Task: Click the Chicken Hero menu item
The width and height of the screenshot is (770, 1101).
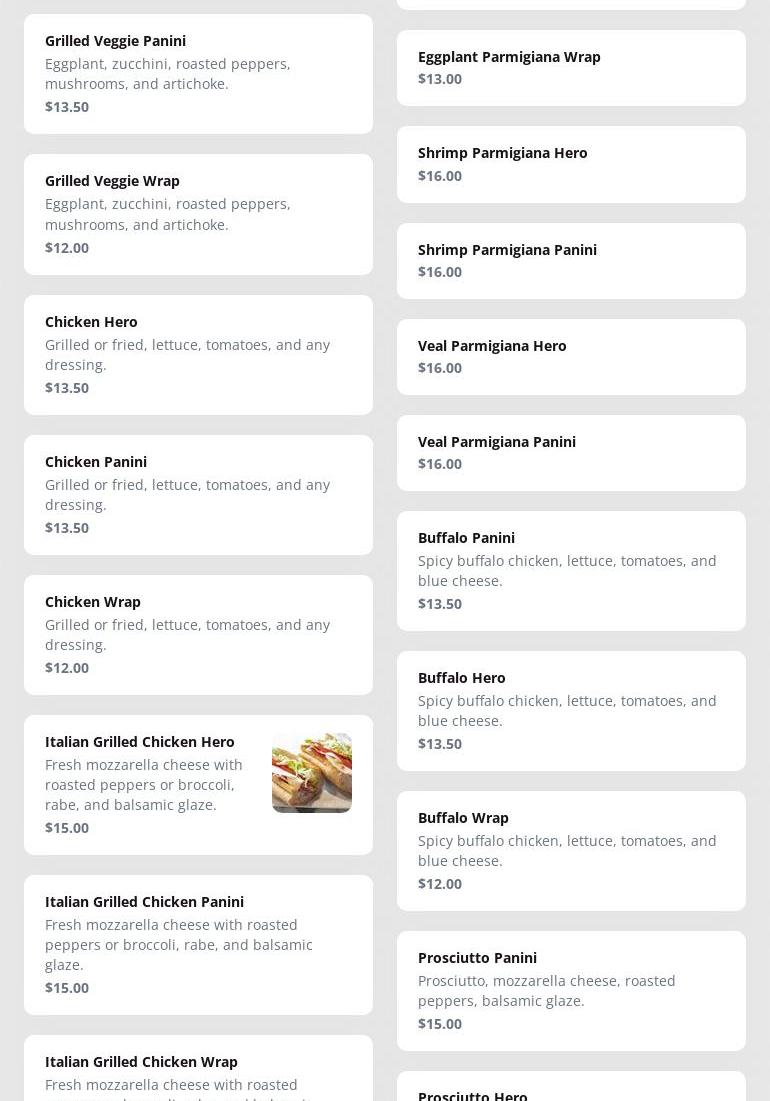Action: 198,354
